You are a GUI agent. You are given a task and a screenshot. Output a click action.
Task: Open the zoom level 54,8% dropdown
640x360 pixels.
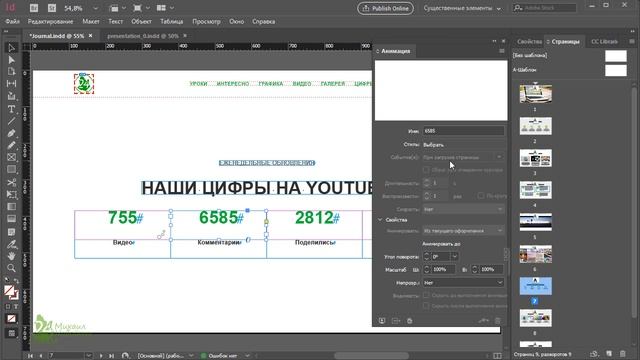[x=96, y=8]
